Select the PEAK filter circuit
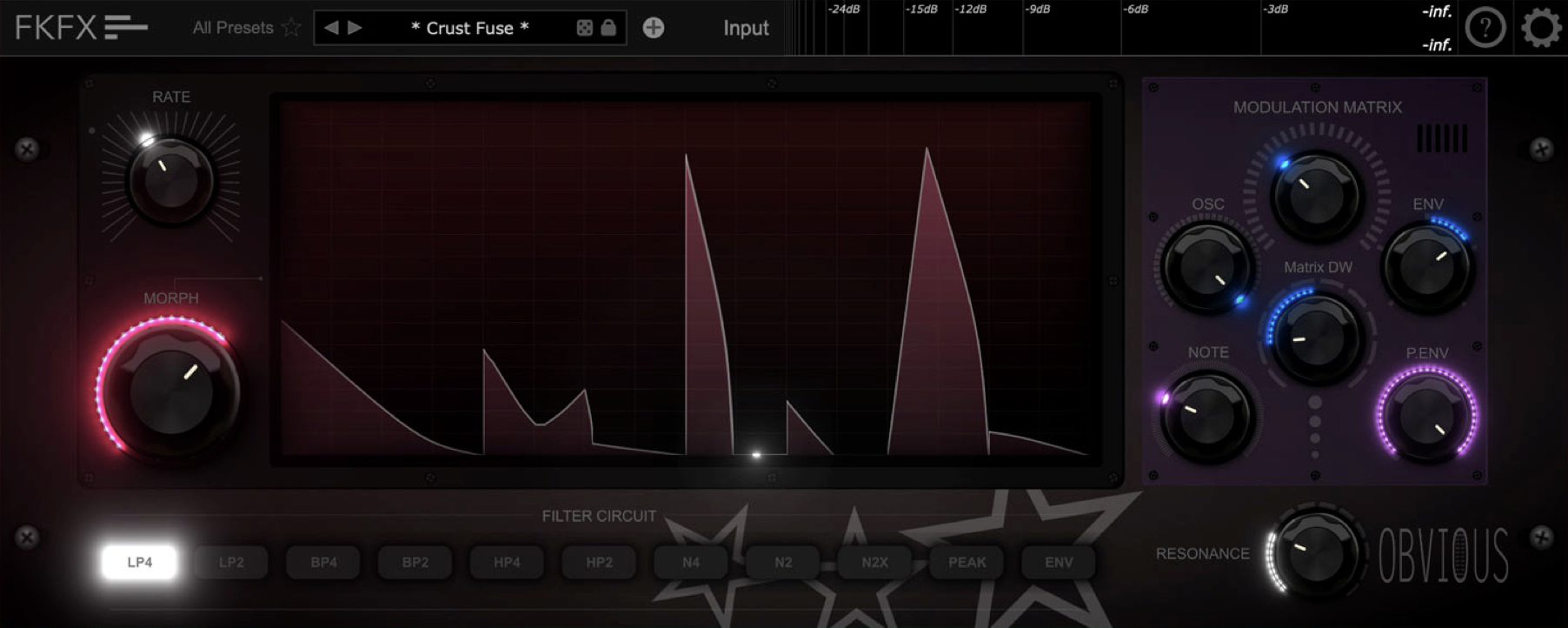 [x=967, y=562]
